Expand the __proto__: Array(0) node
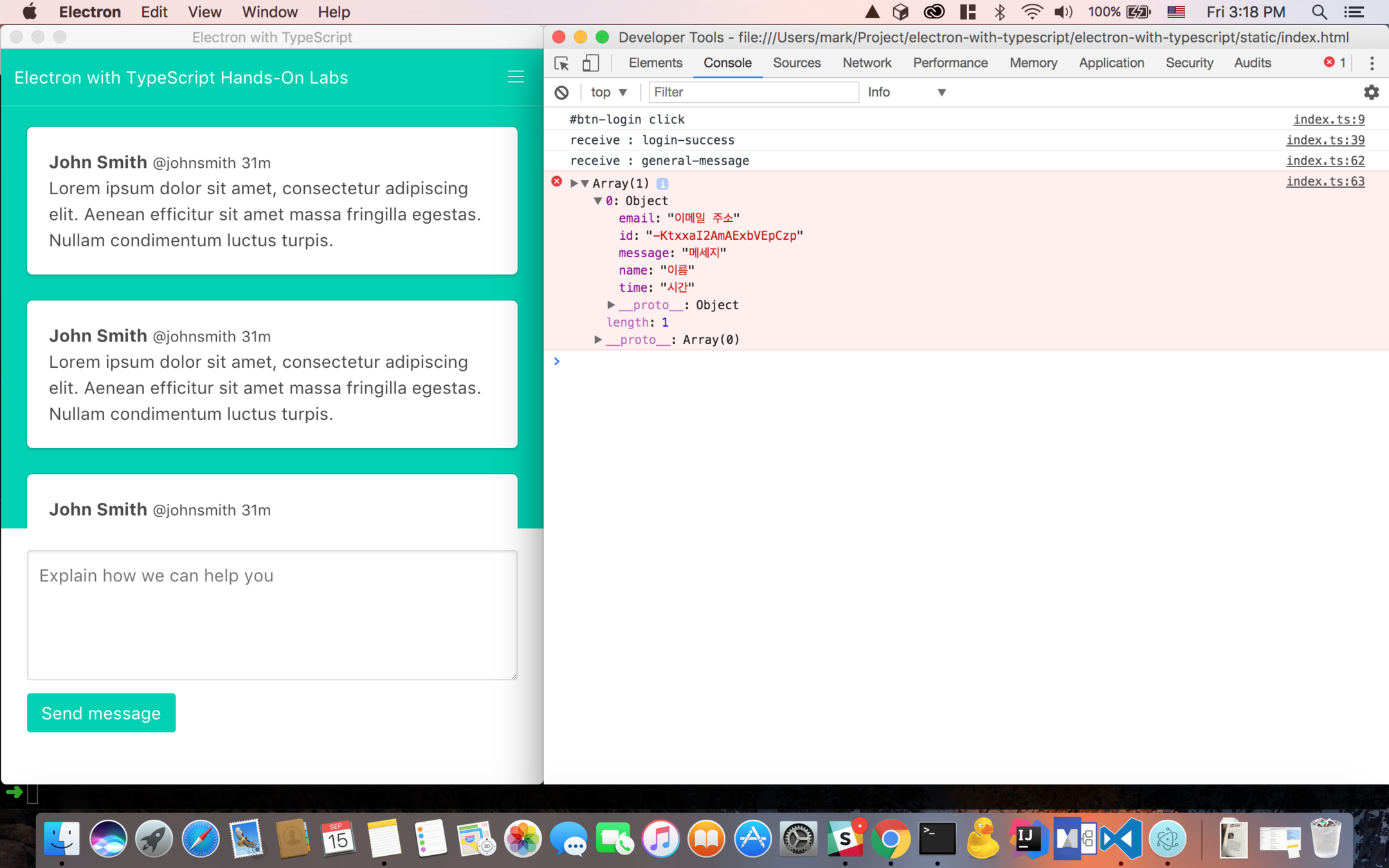 click(597, 339)
